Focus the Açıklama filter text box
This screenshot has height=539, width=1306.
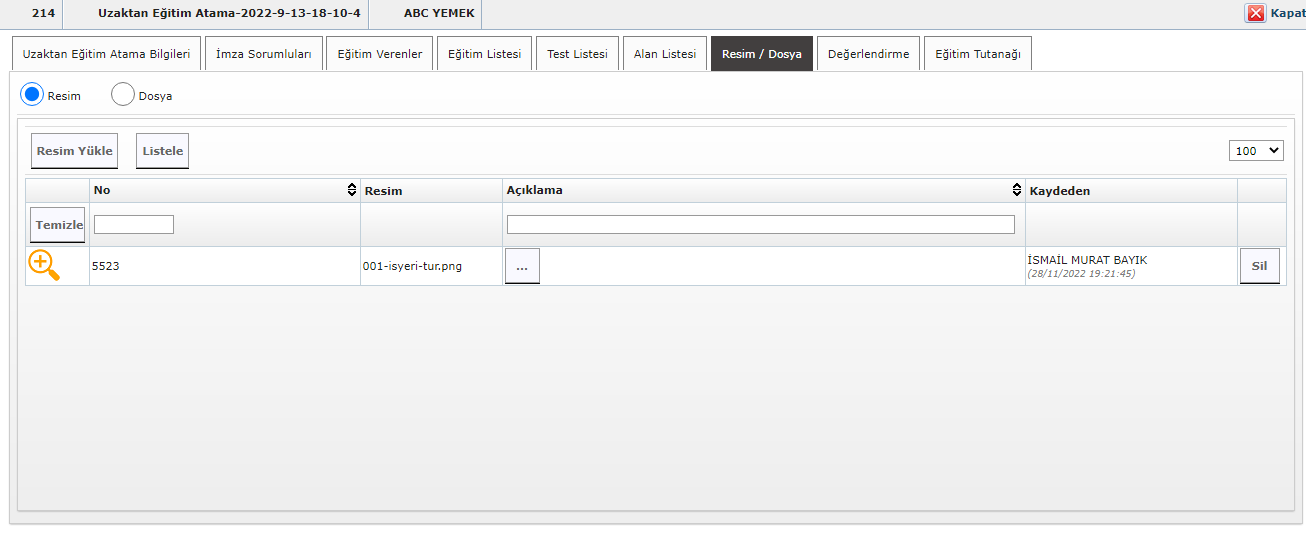pos(760,225)
